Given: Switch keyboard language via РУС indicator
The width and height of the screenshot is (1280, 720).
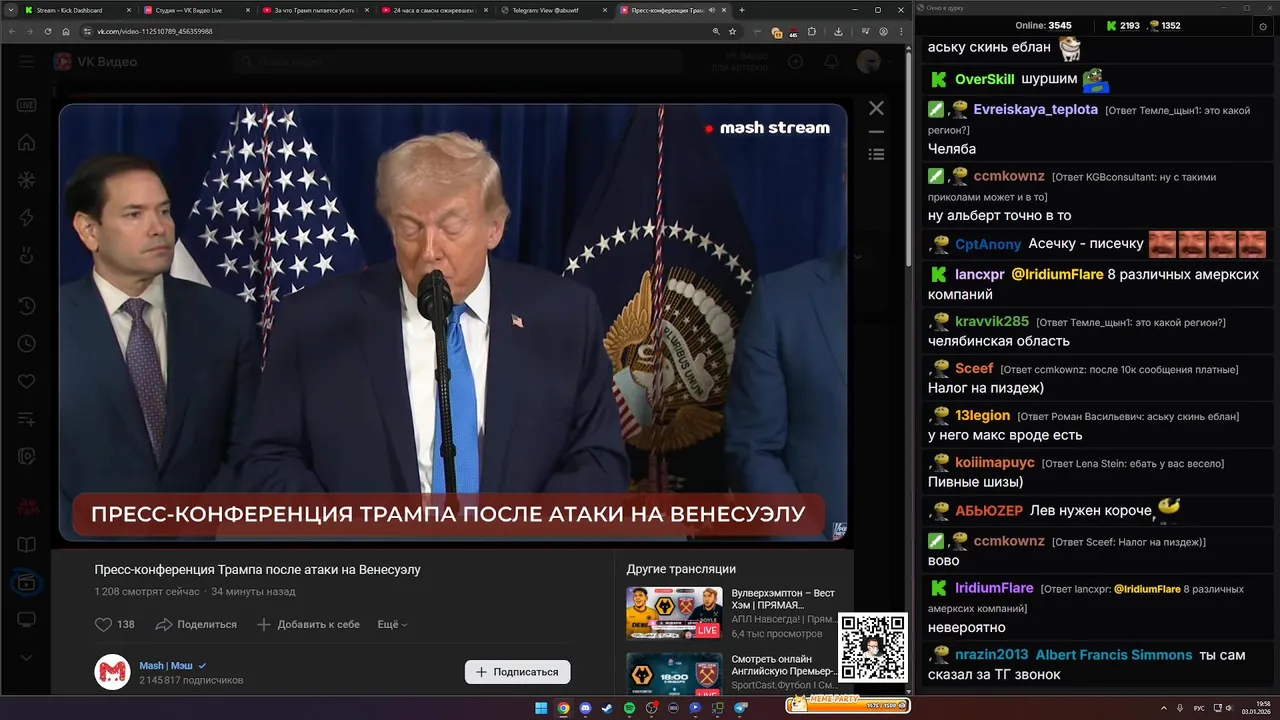Looking at the screenshot, I should [x=1199, y=708].
